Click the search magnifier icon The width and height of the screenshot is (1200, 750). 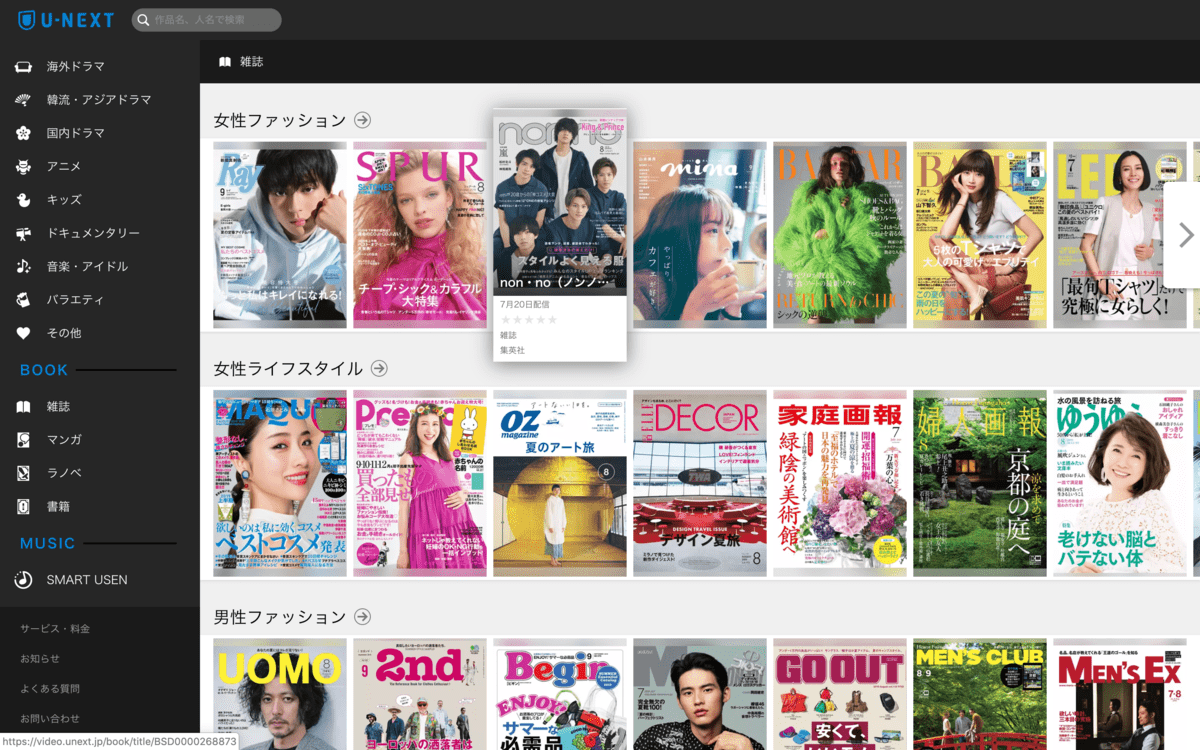pos(145,20)
